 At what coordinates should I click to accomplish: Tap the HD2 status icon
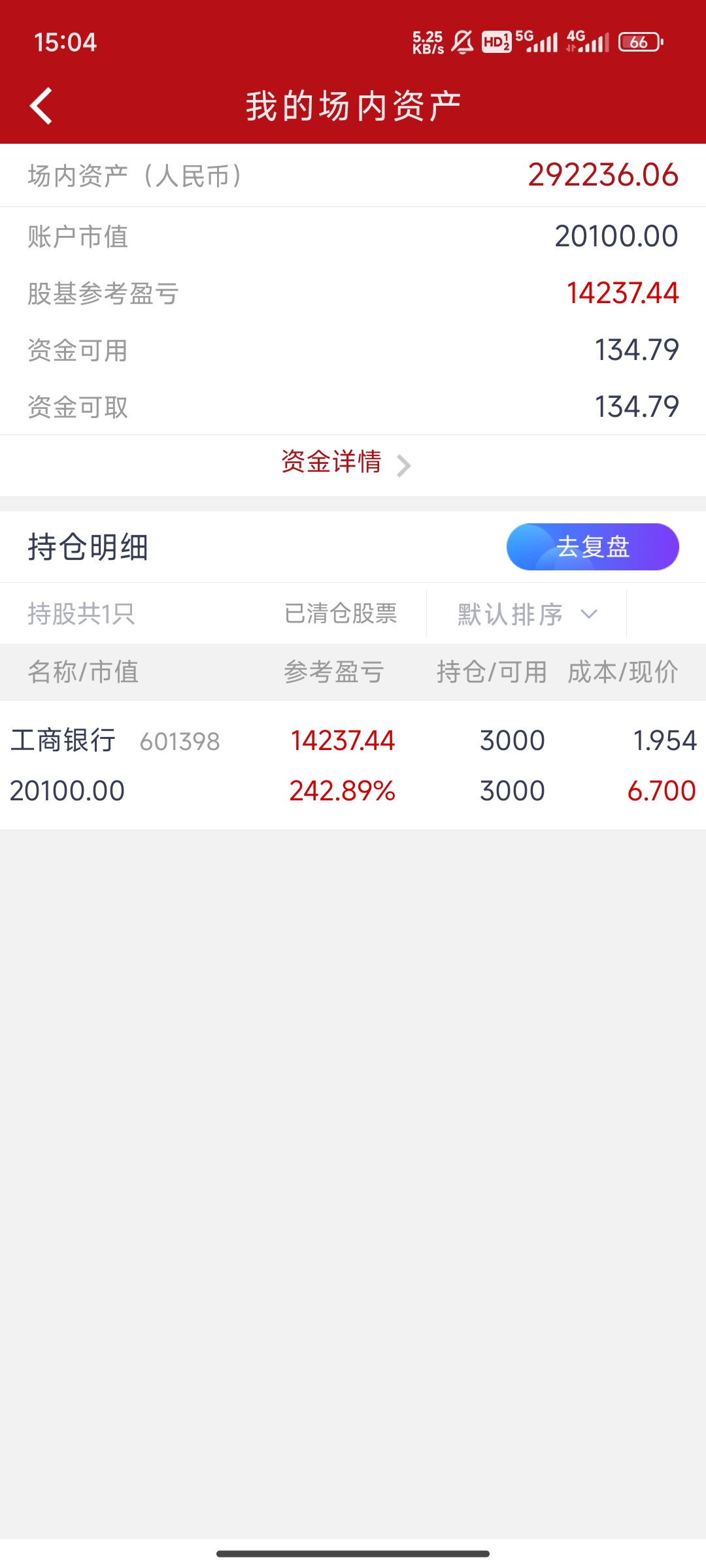(496, 42)
